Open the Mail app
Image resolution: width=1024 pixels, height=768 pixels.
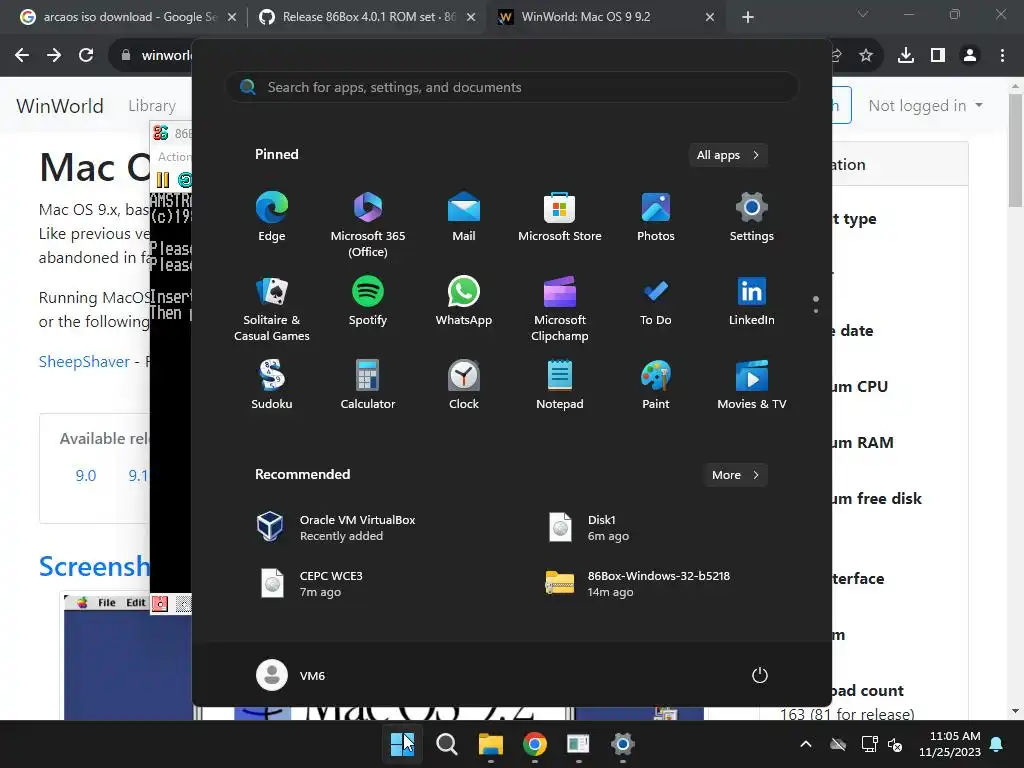coord(464,217)
